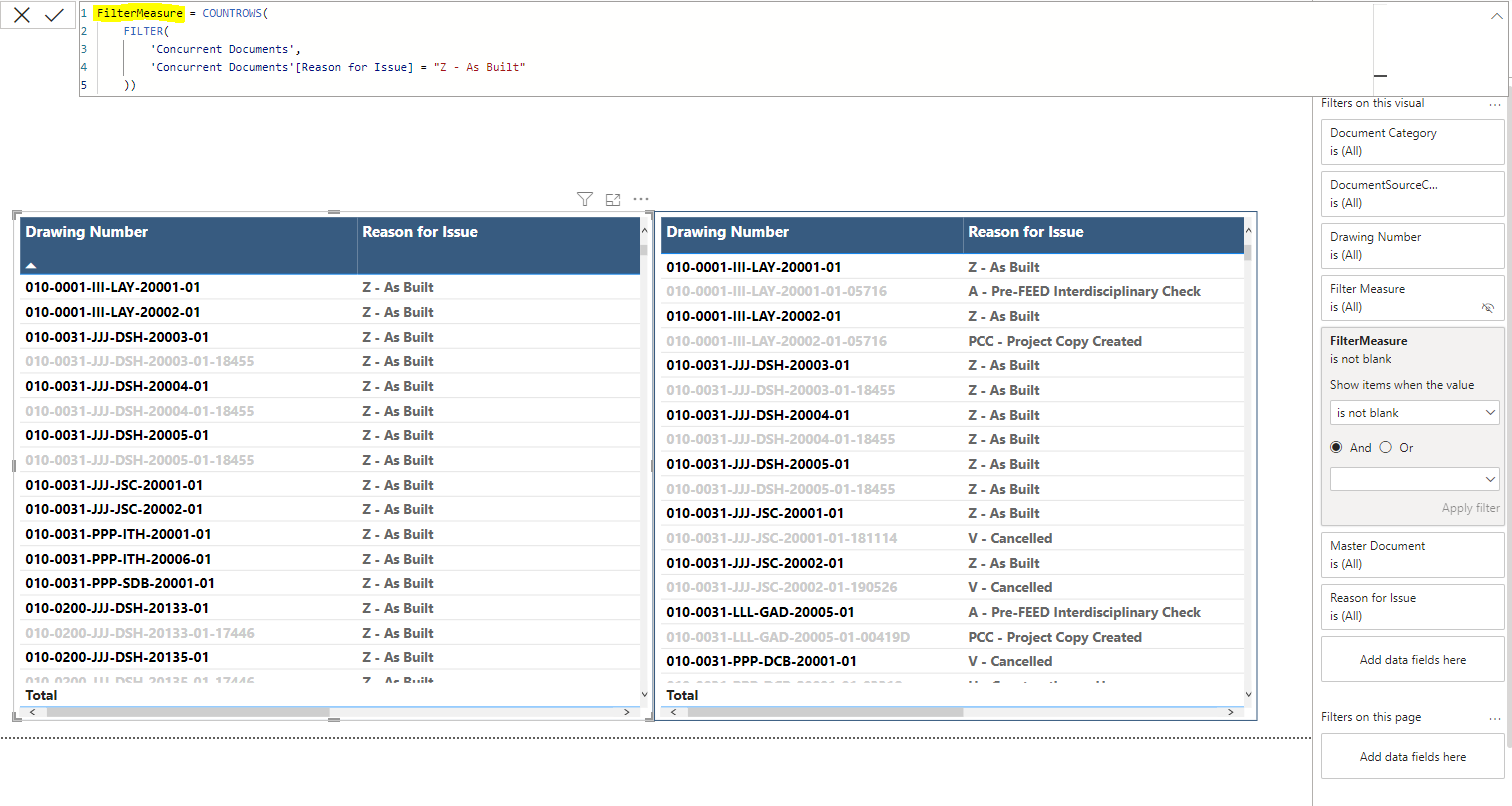Click first 'PCC - Project Copy Created' cell

click(x=1055, y=341)
